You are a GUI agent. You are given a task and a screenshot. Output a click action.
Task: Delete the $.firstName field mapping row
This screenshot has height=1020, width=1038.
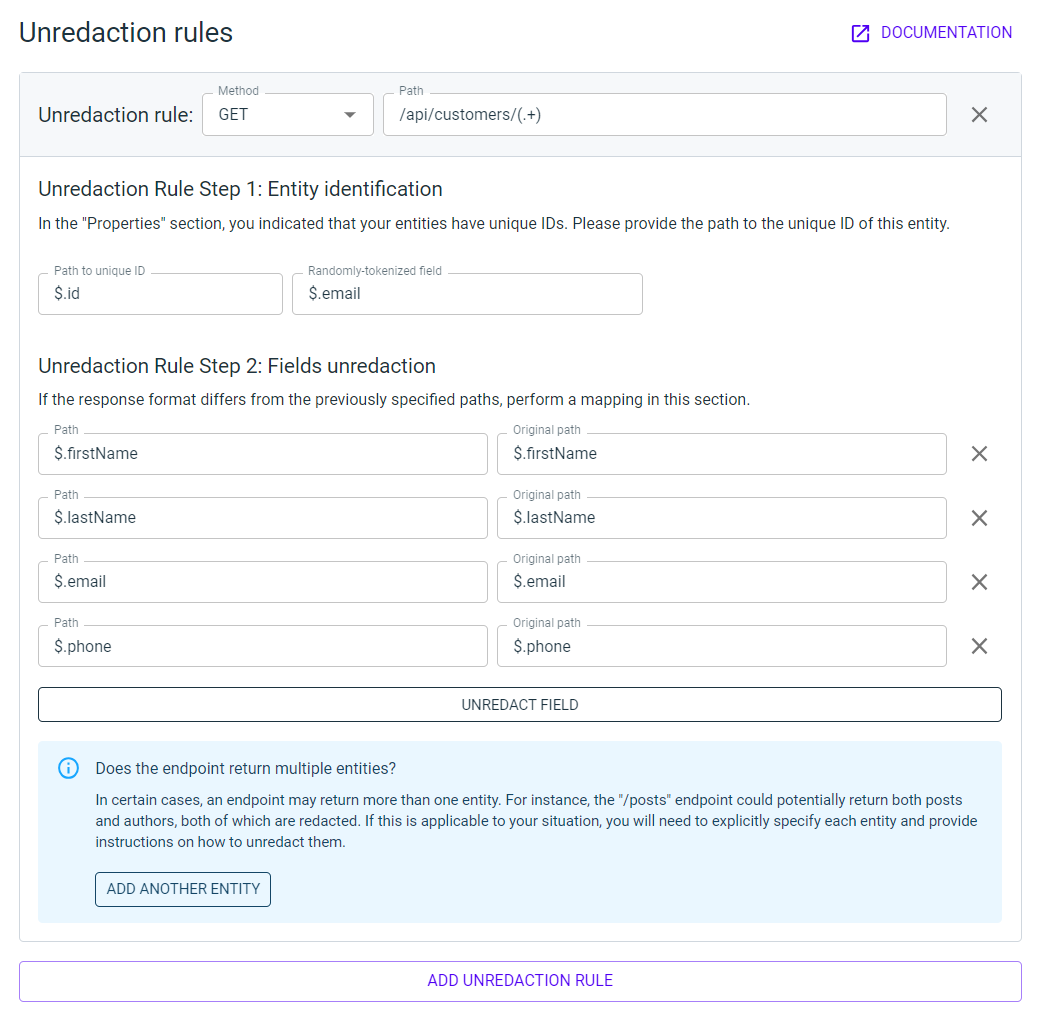pos(979,454)
